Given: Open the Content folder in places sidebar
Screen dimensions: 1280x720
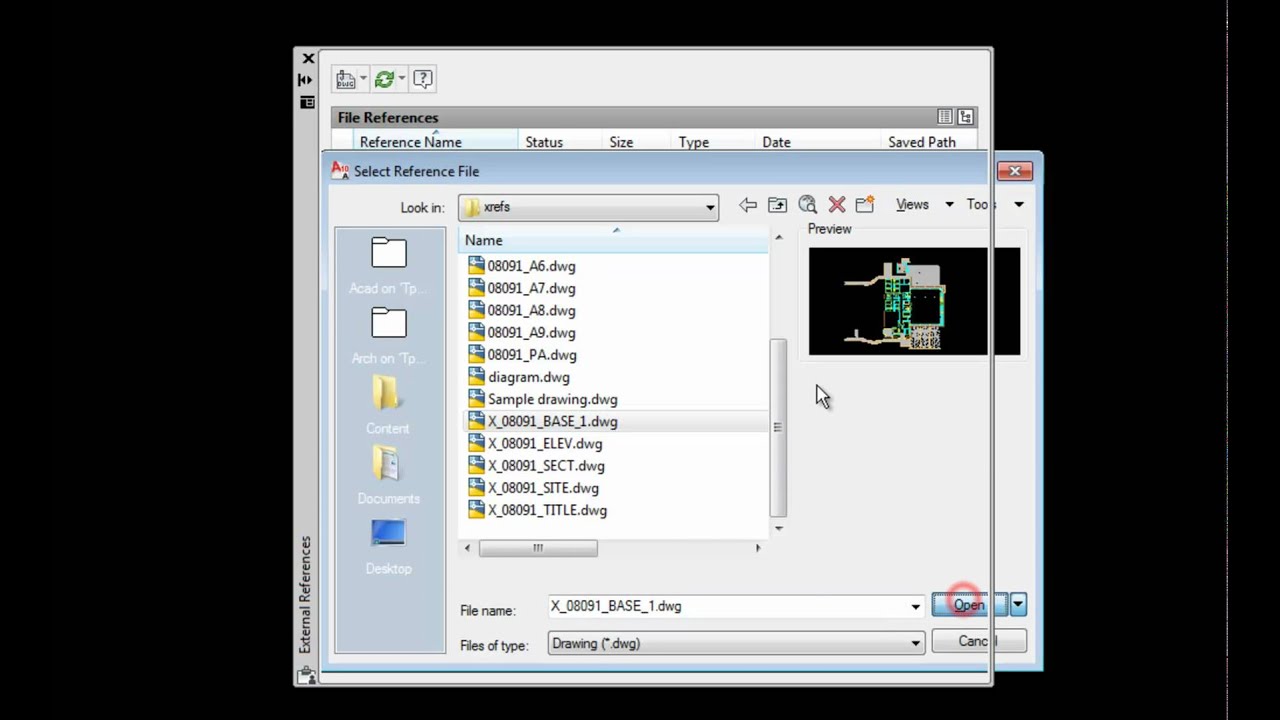Looking at the screenshot, I should click(x=388, y=406).
